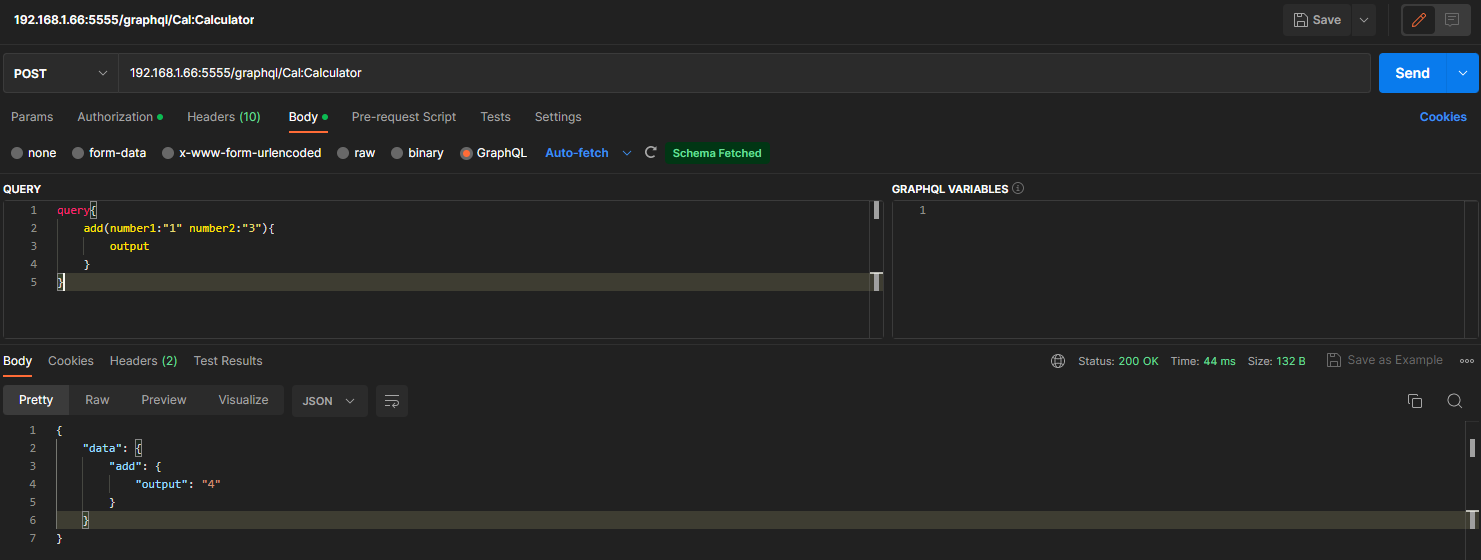Screen dimensions: 1481x560
Task: Open the Cookies link
Action: (1442, 117)
